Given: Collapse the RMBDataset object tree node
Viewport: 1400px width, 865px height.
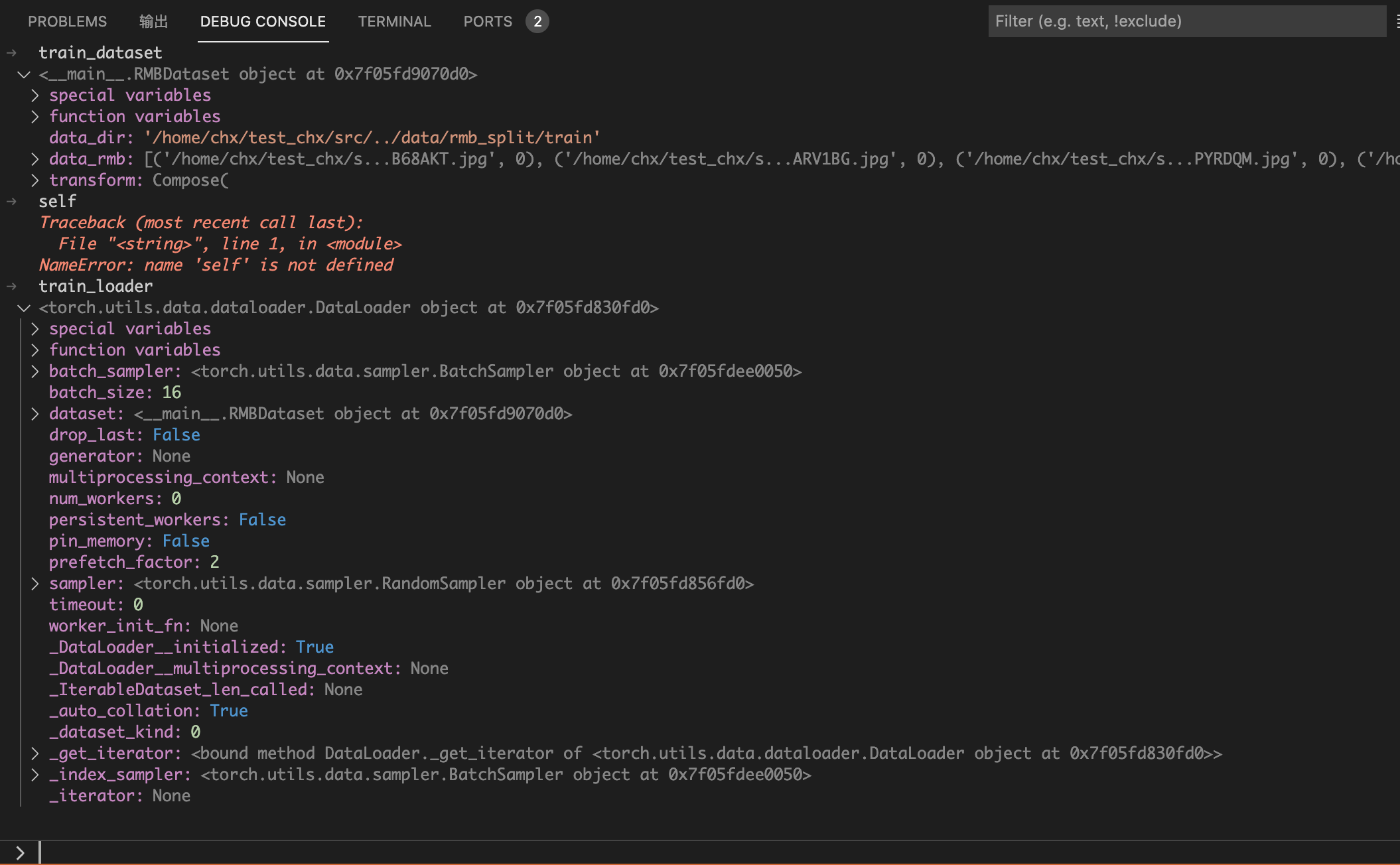Looking at the screenshot, I should 24,74.
